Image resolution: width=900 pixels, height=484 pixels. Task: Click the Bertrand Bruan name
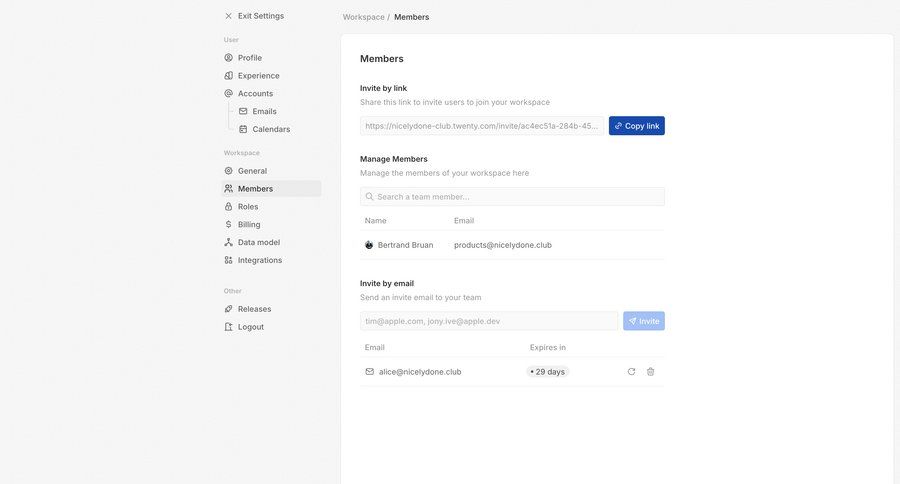pyautogui.click(x=405, y=245)
